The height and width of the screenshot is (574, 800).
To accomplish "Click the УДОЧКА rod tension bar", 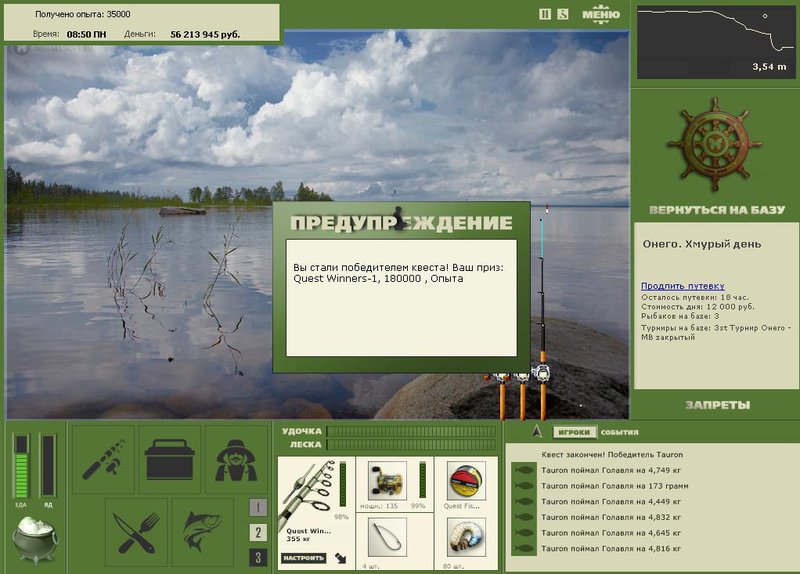I will pyautogui.click(x=411, y=432).
